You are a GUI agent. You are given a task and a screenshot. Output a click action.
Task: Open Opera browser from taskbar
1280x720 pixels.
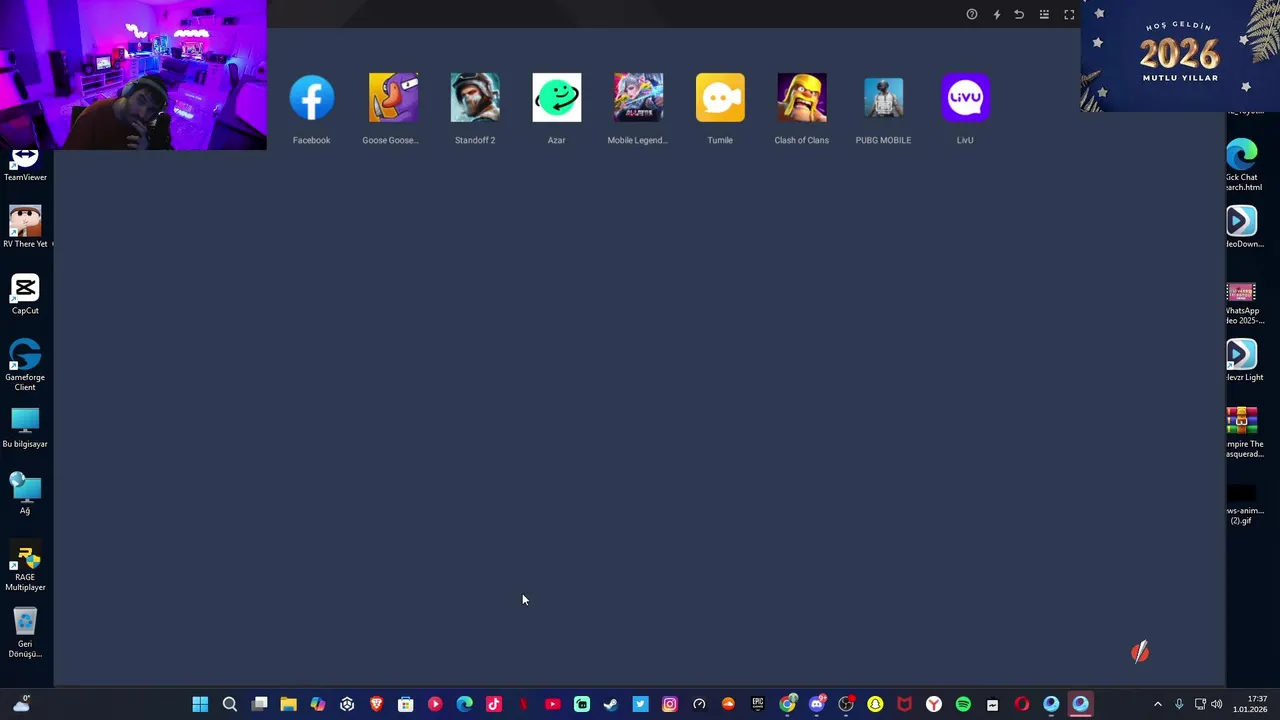1021,704
